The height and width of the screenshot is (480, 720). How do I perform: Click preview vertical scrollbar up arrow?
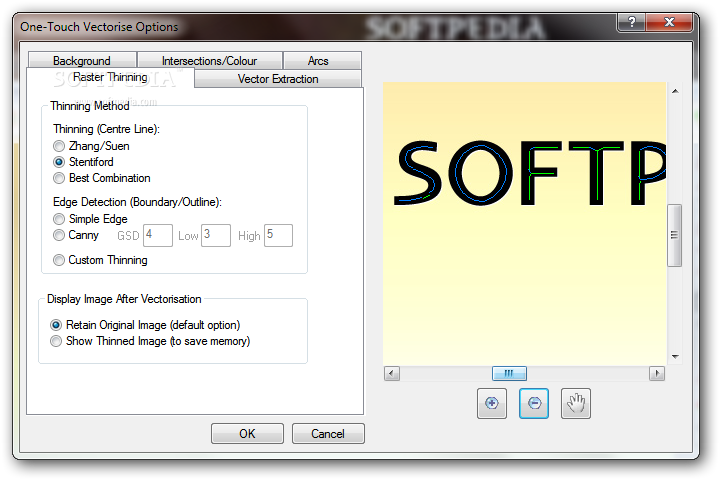pos(675,91)
